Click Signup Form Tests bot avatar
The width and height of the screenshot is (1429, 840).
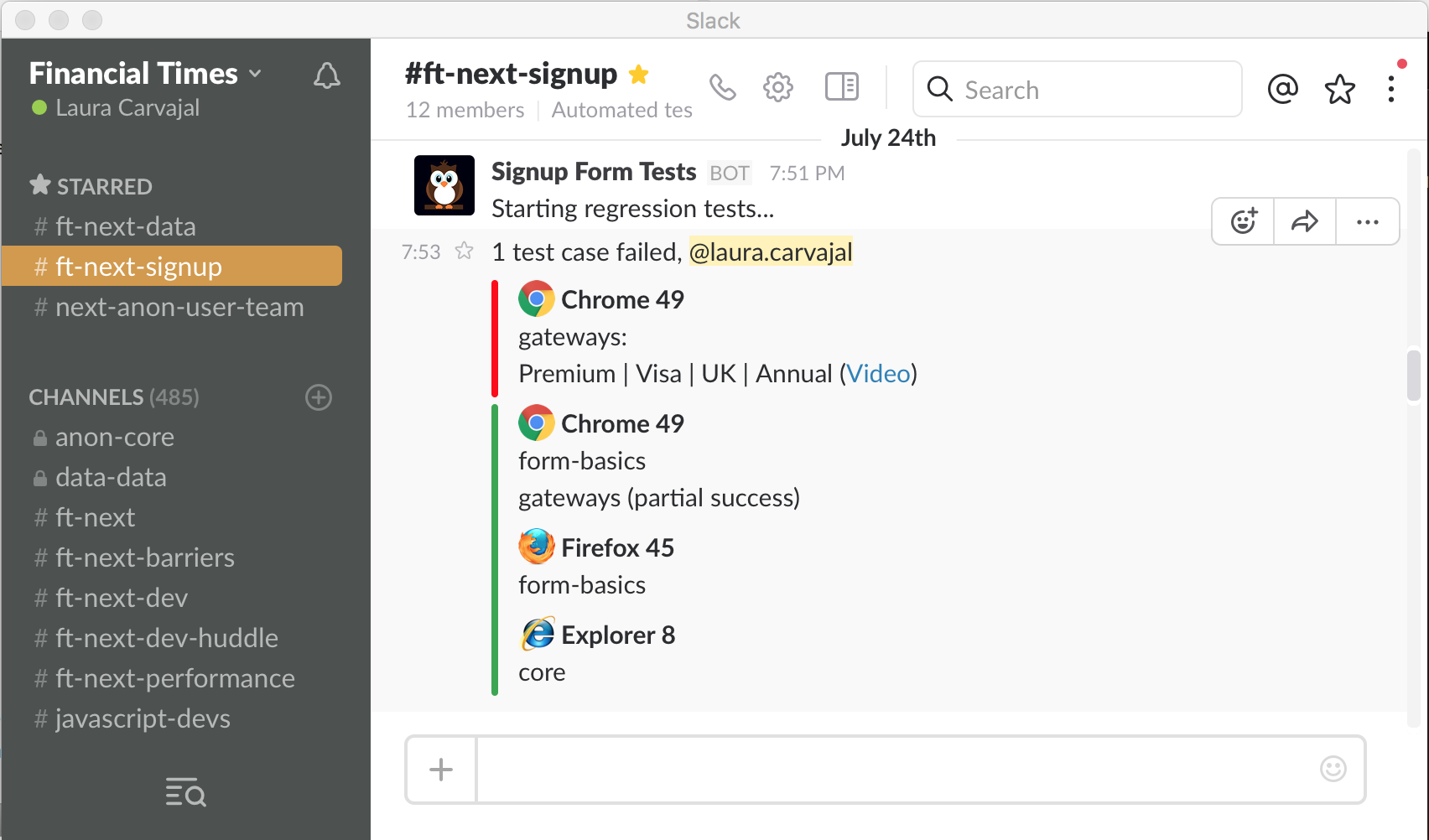(444, 185)
